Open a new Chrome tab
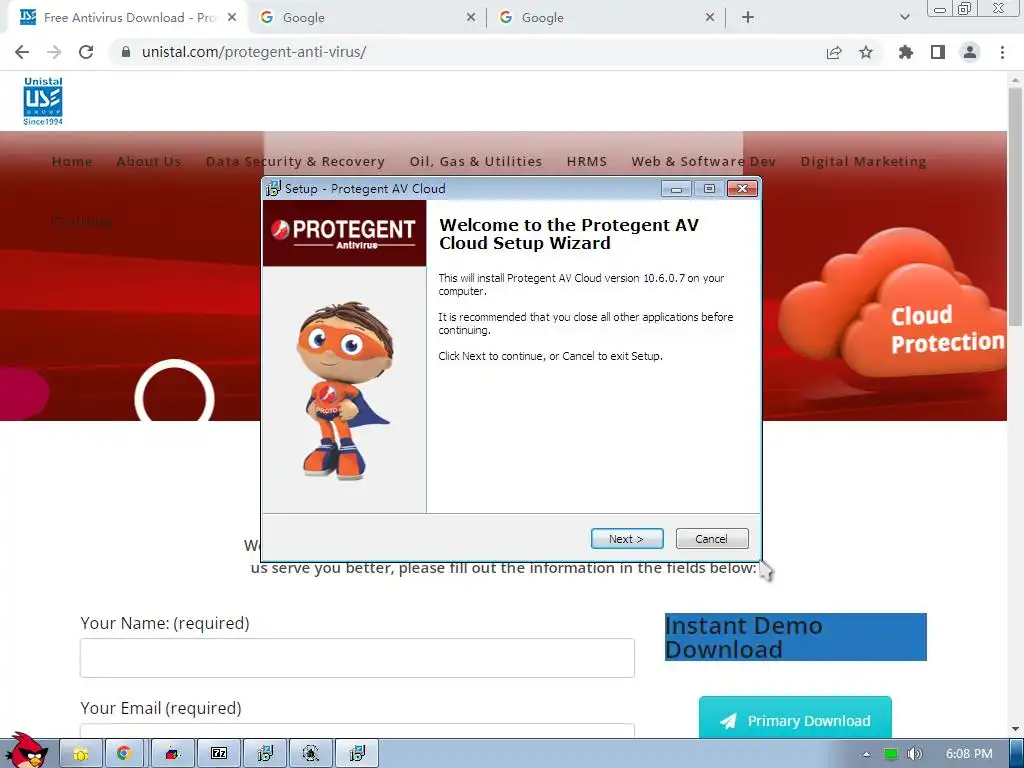This screenshot has width=1024, height=768. click(x=748, y=18)
